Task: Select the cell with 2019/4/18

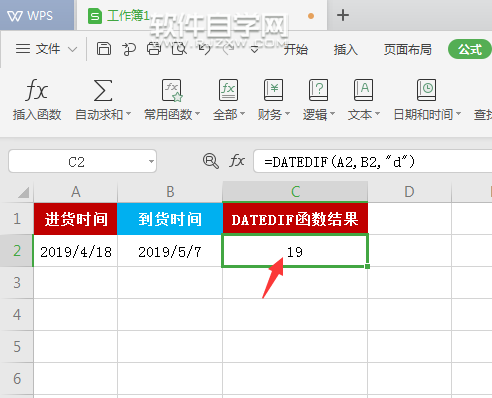Action: point(76,251)
